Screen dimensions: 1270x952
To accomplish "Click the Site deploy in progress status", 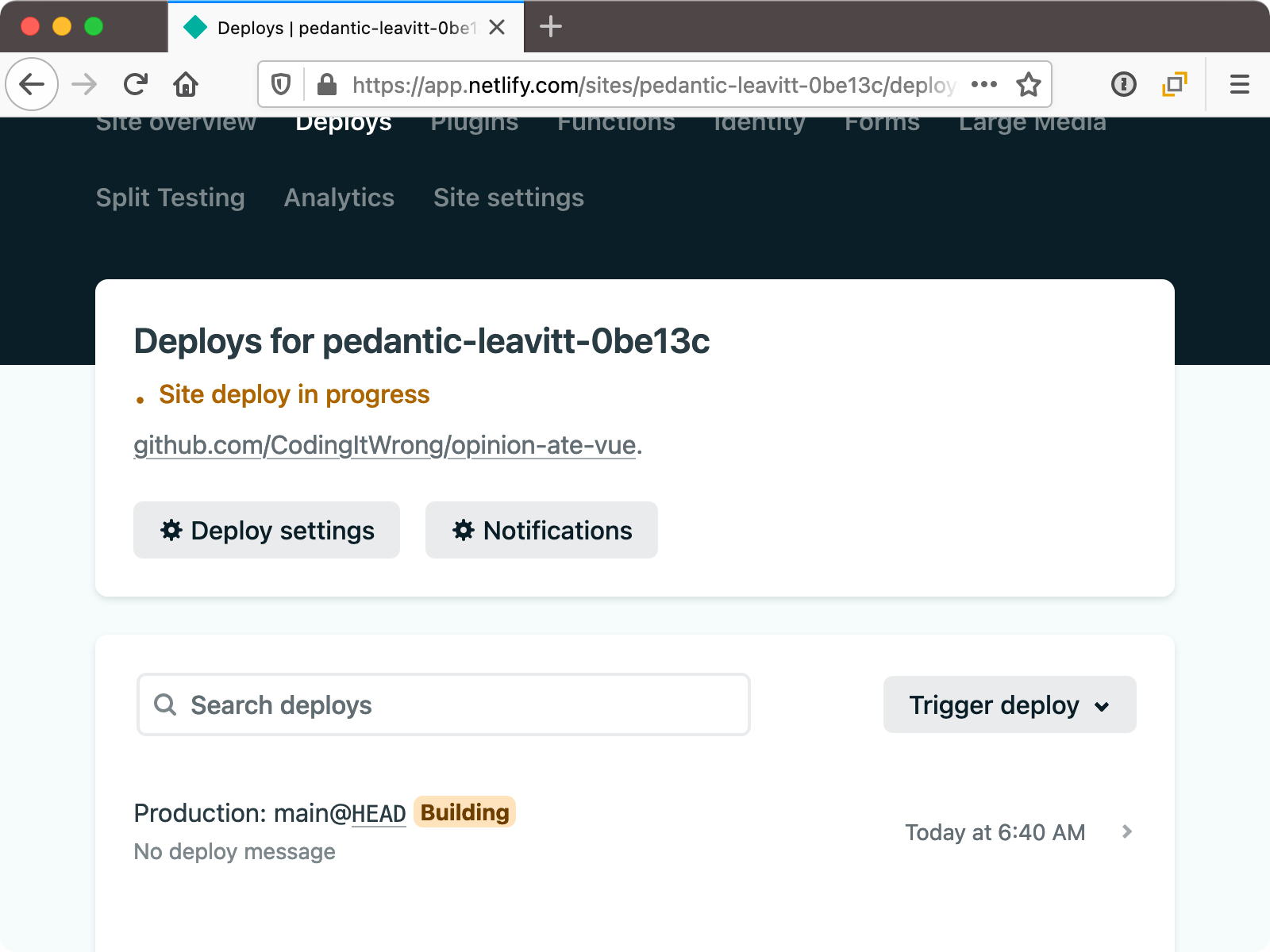I will click(x=294, y=394).
